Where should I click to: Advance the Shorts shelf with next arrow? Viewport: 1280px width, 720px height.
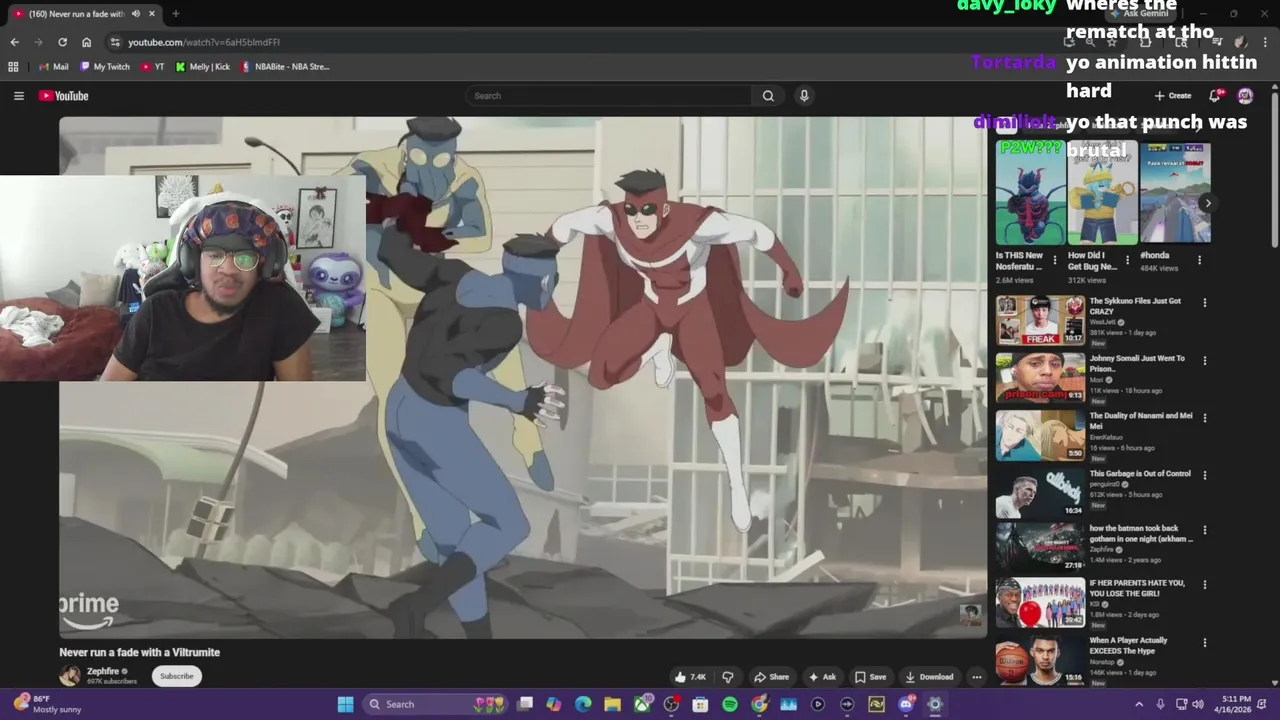click(x=1208, y=203)
